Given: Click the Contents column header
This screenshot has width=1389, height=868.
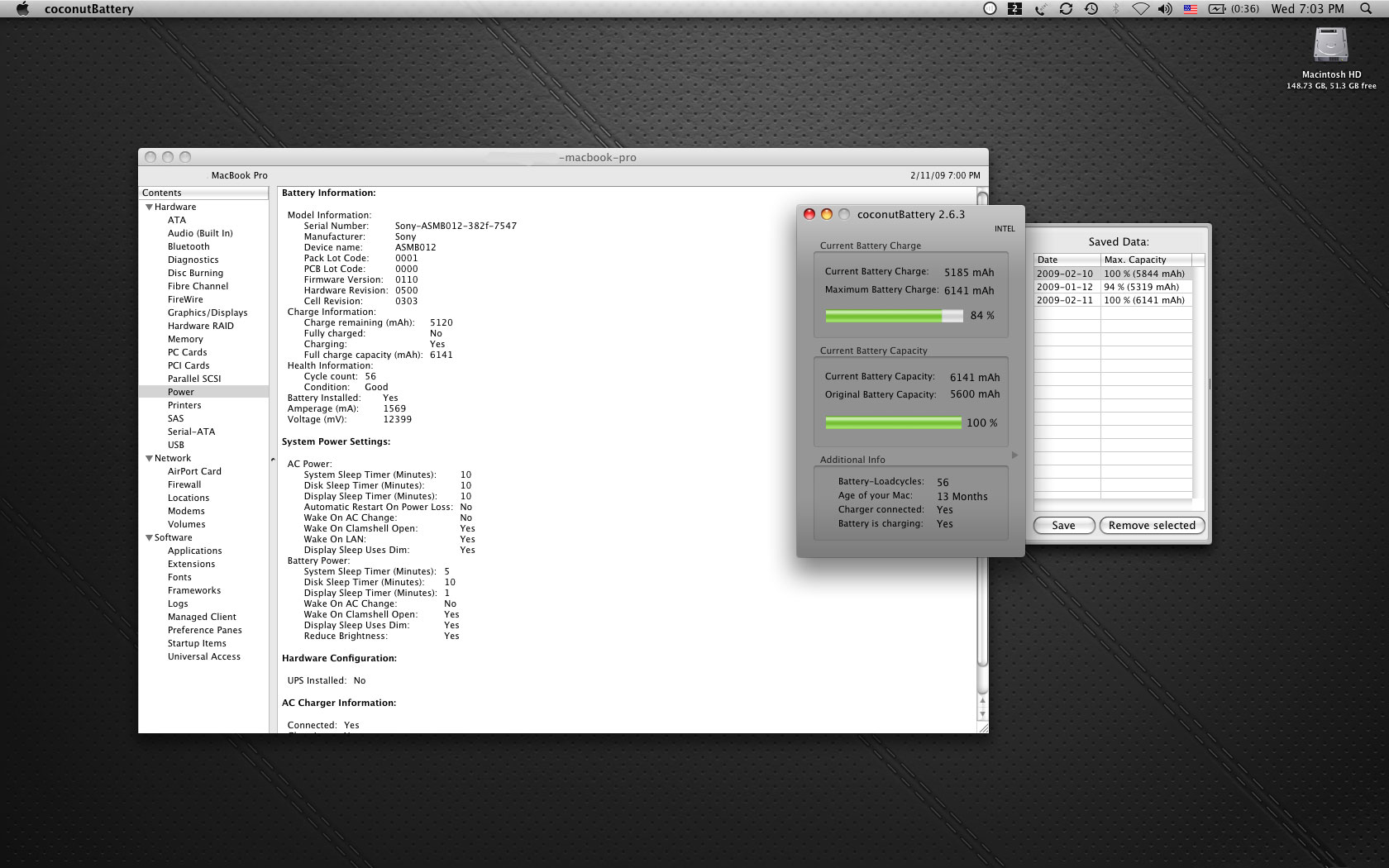Looking at the screenshot, I should 203,193.
